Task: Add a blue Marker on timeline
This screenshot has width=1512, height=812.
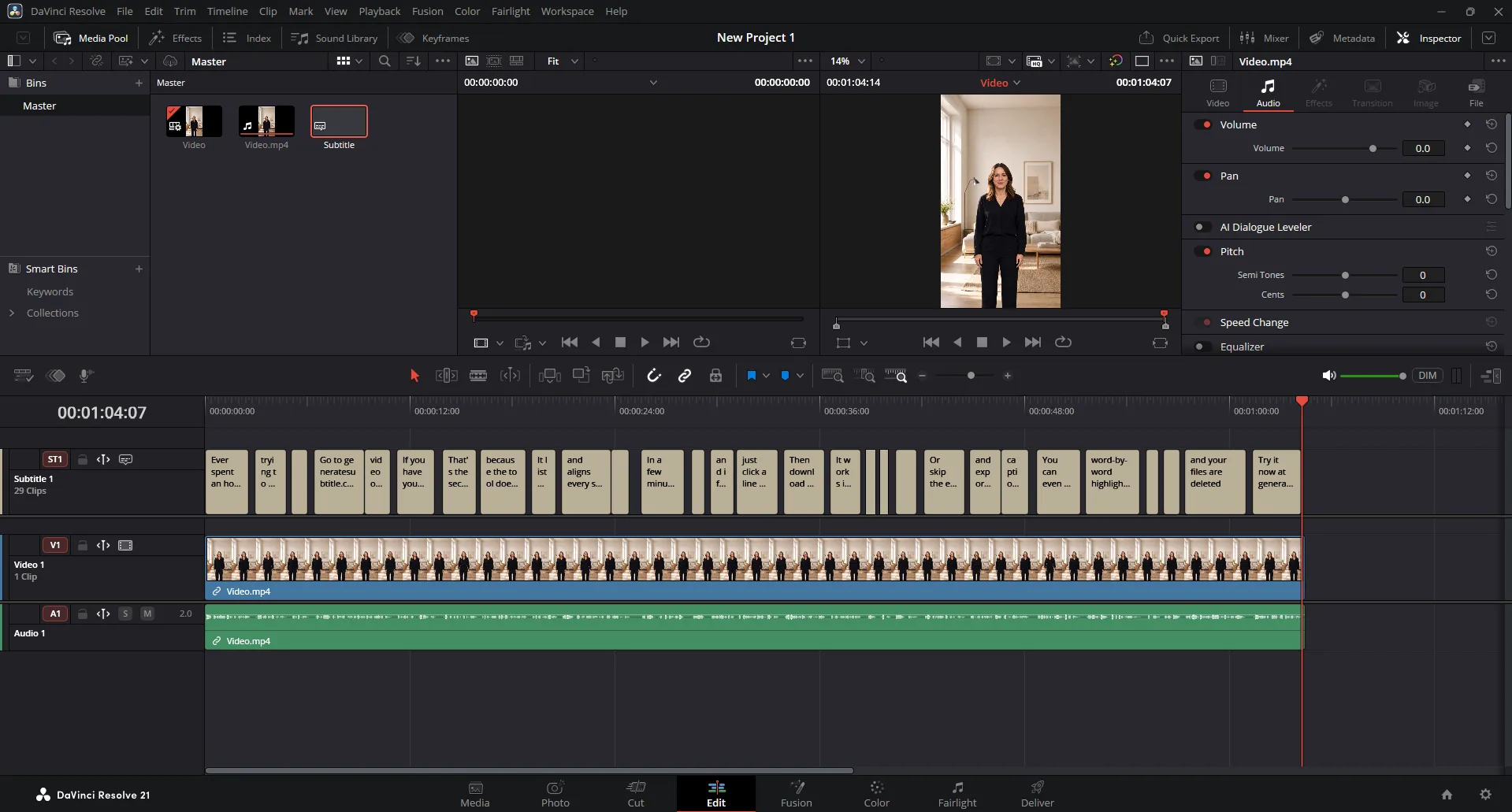Action: coord(785,376)
